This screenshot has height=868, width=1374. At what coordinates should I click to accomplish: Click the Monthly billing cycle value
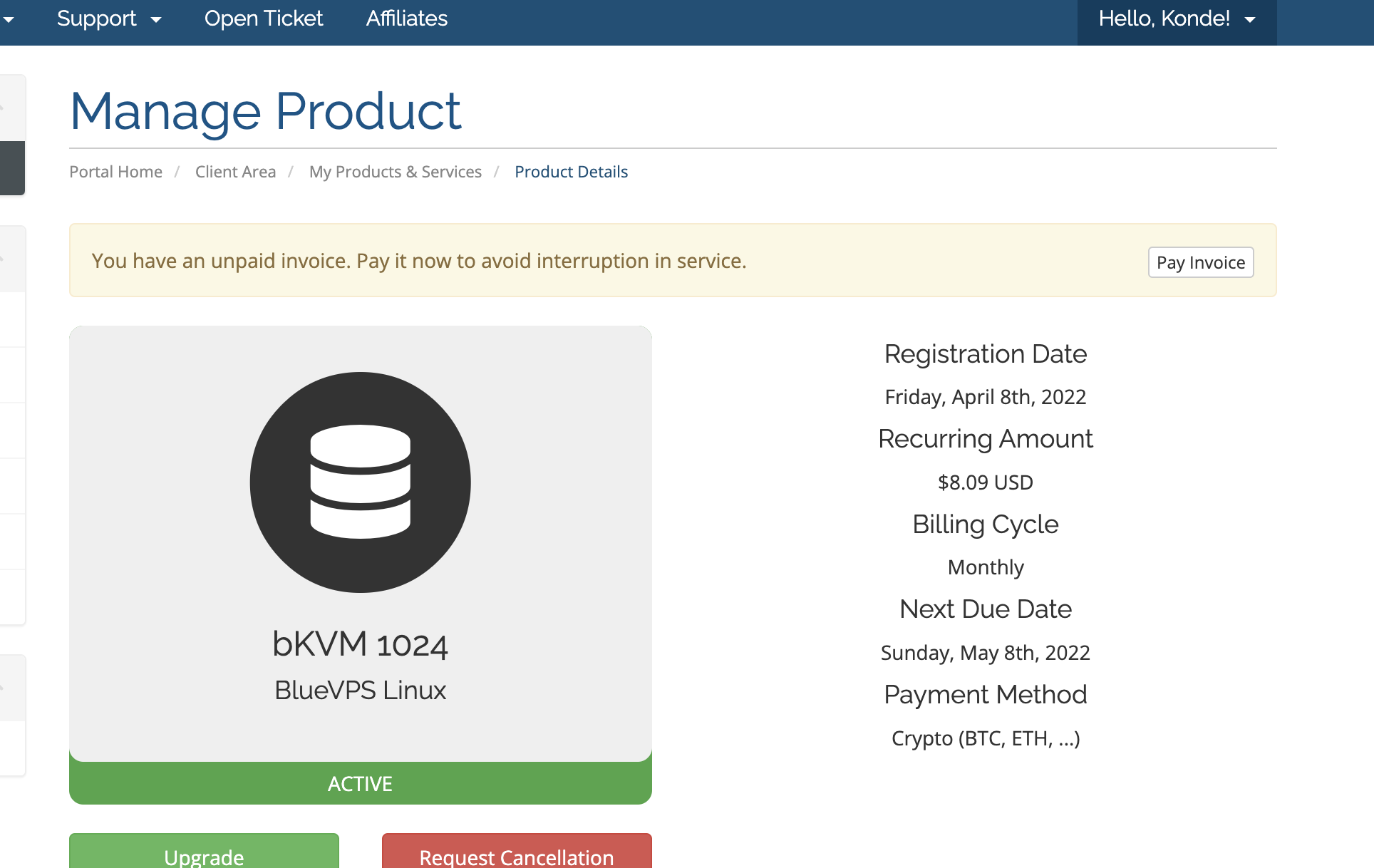click(986, 567)
